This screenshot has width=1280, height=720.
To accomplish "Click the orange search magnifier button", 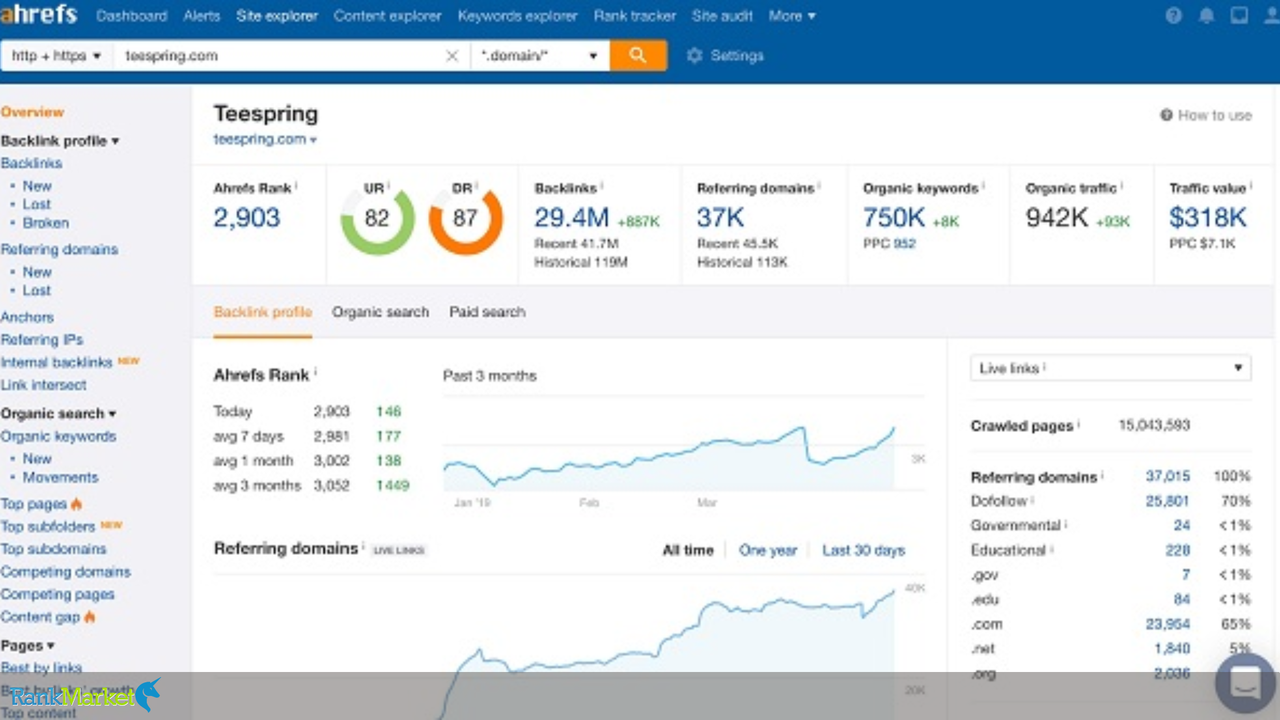I will (638, 56).
